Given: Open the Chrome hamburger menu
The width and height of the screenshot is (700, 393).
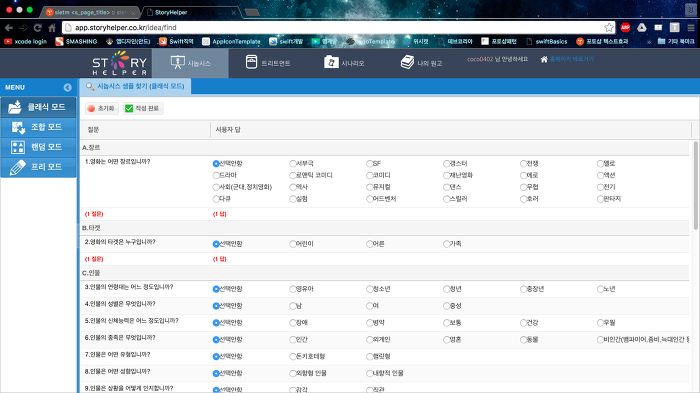Looking at the screenshot, I should pyautogui.click(x=691, y=28).
